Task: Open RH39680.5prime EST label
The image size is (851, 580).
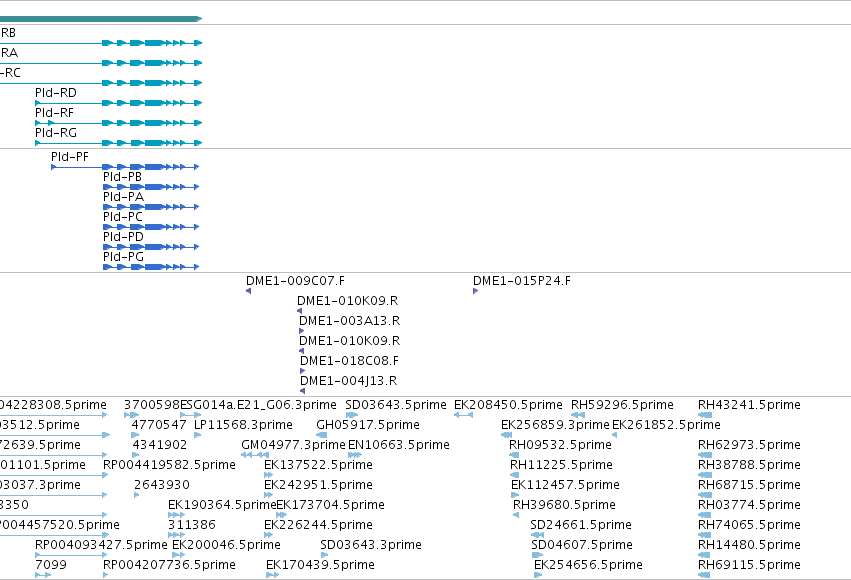Action: [x=564, y=505]
